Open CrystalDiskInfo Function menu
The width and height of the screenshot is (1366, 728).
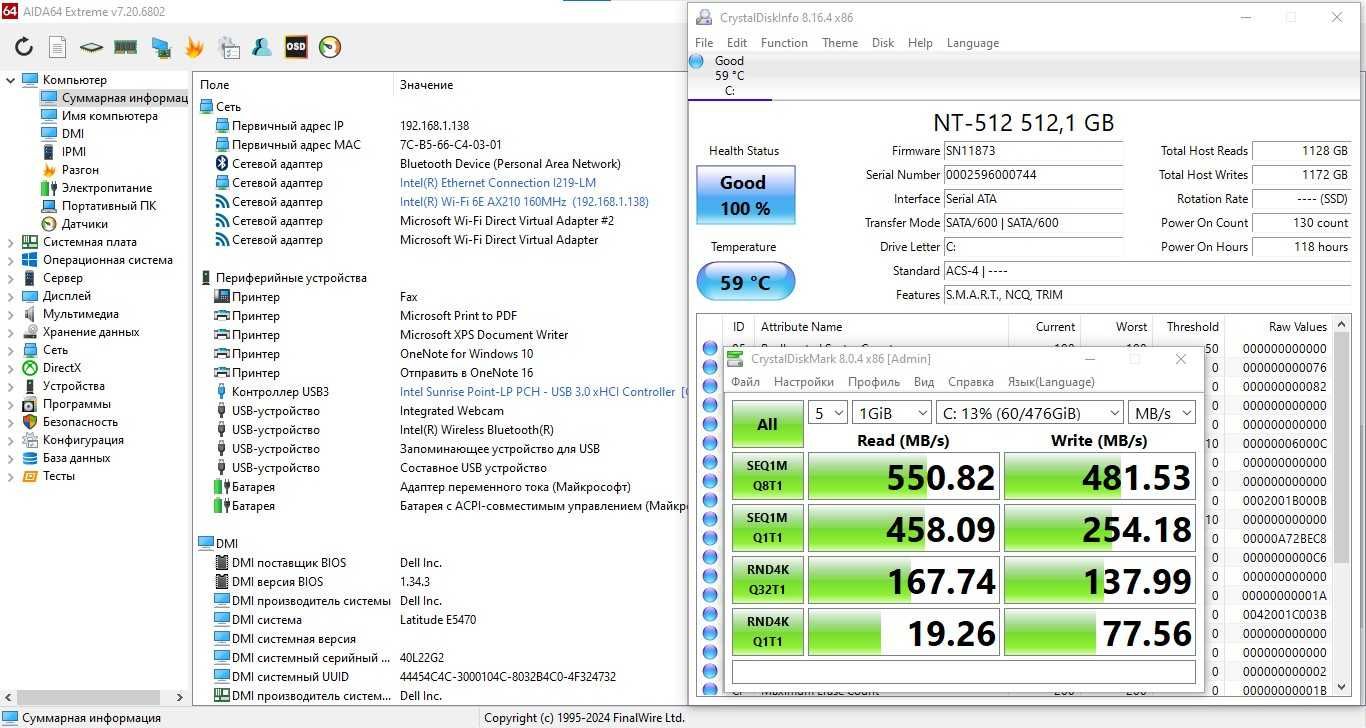(x=784, y=43)
